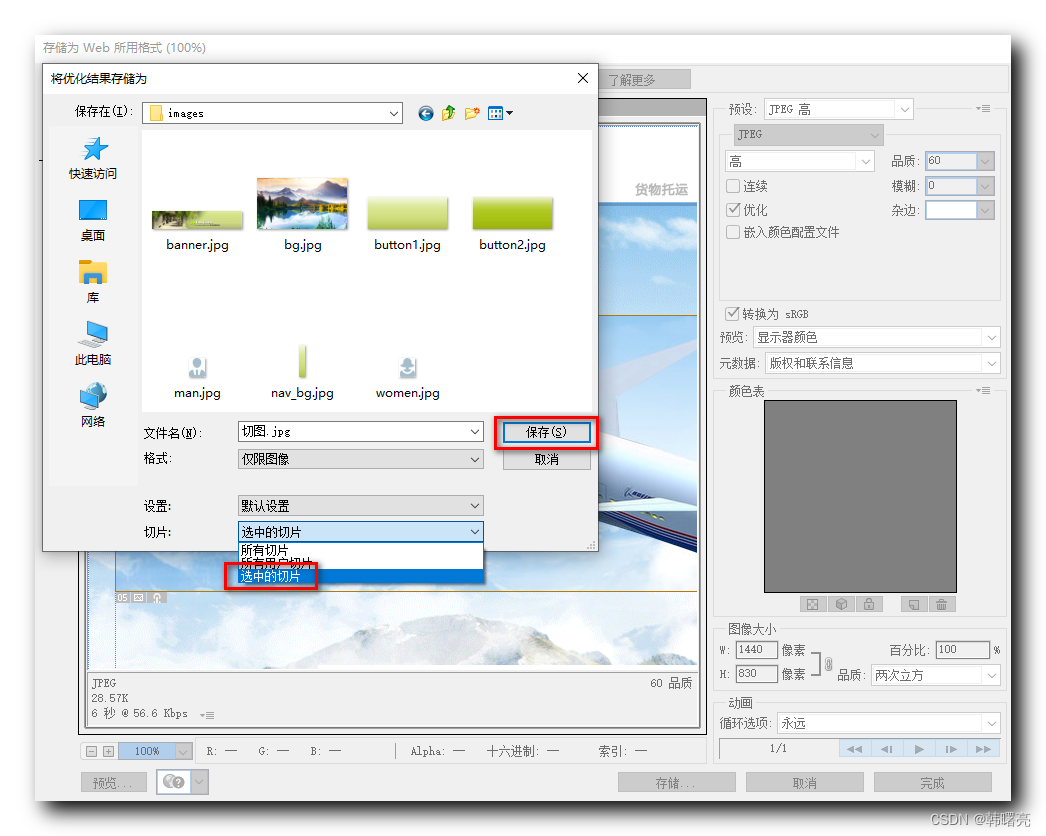Viewport: 1046px width, 836px height.
Task: Go up one folder level
Action: pos(449,113)
